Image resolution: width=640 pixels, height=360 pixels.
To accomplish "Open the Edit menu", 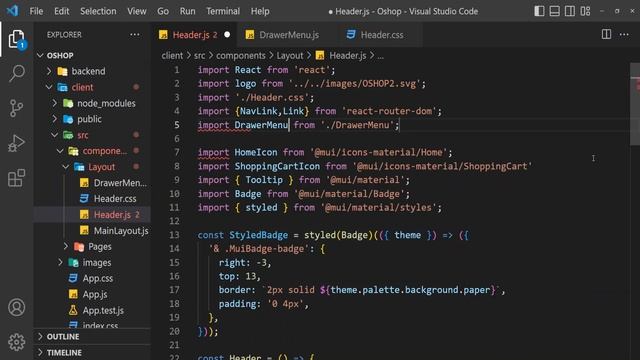I will [62, 11].
